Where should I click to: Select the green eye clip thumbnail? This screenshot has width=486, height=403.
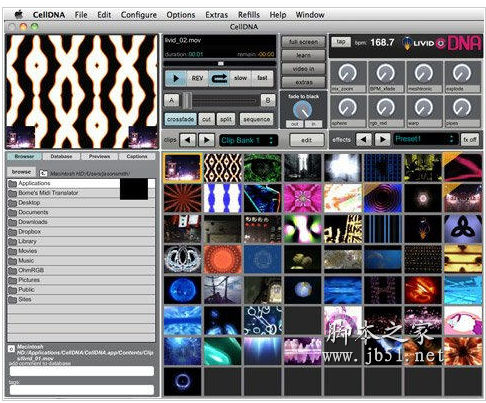pos(263,168)
